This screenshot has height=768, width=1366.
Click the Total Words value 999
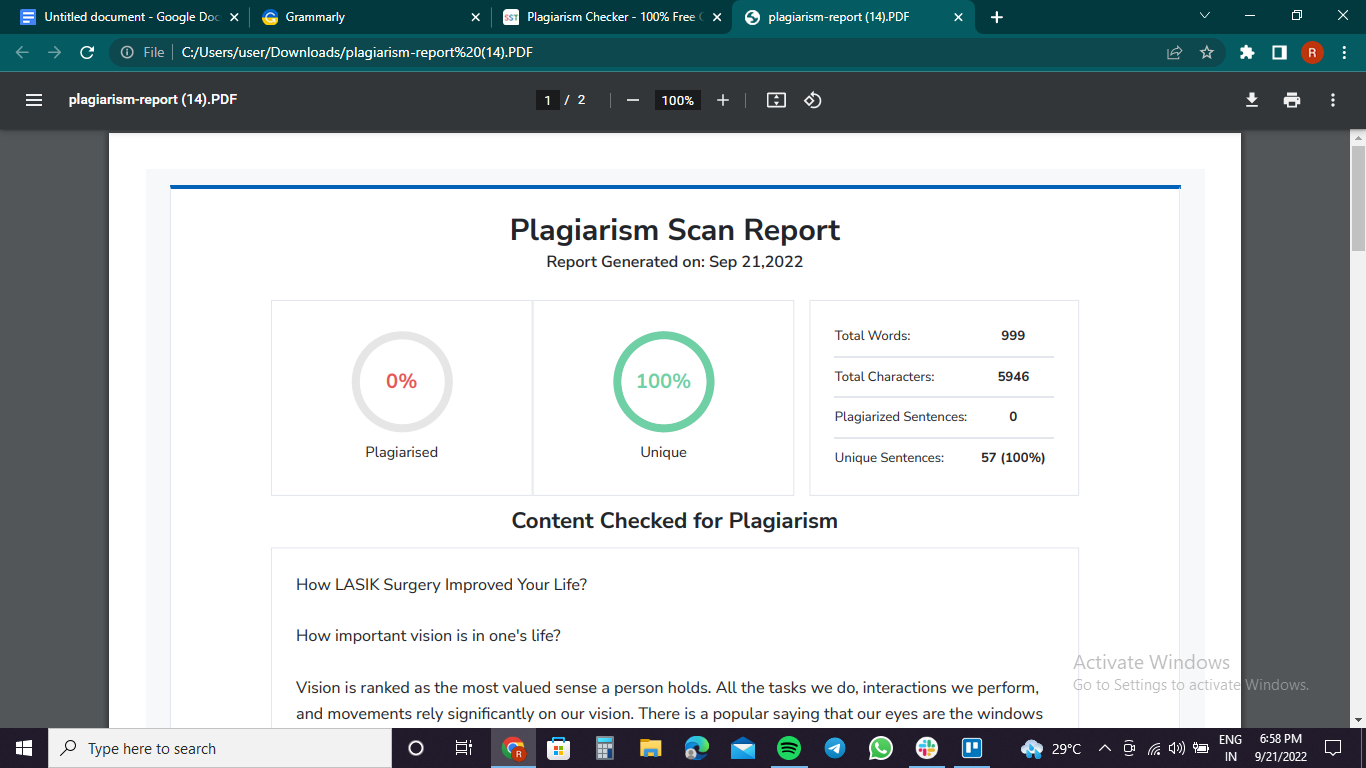point(1013,336)
